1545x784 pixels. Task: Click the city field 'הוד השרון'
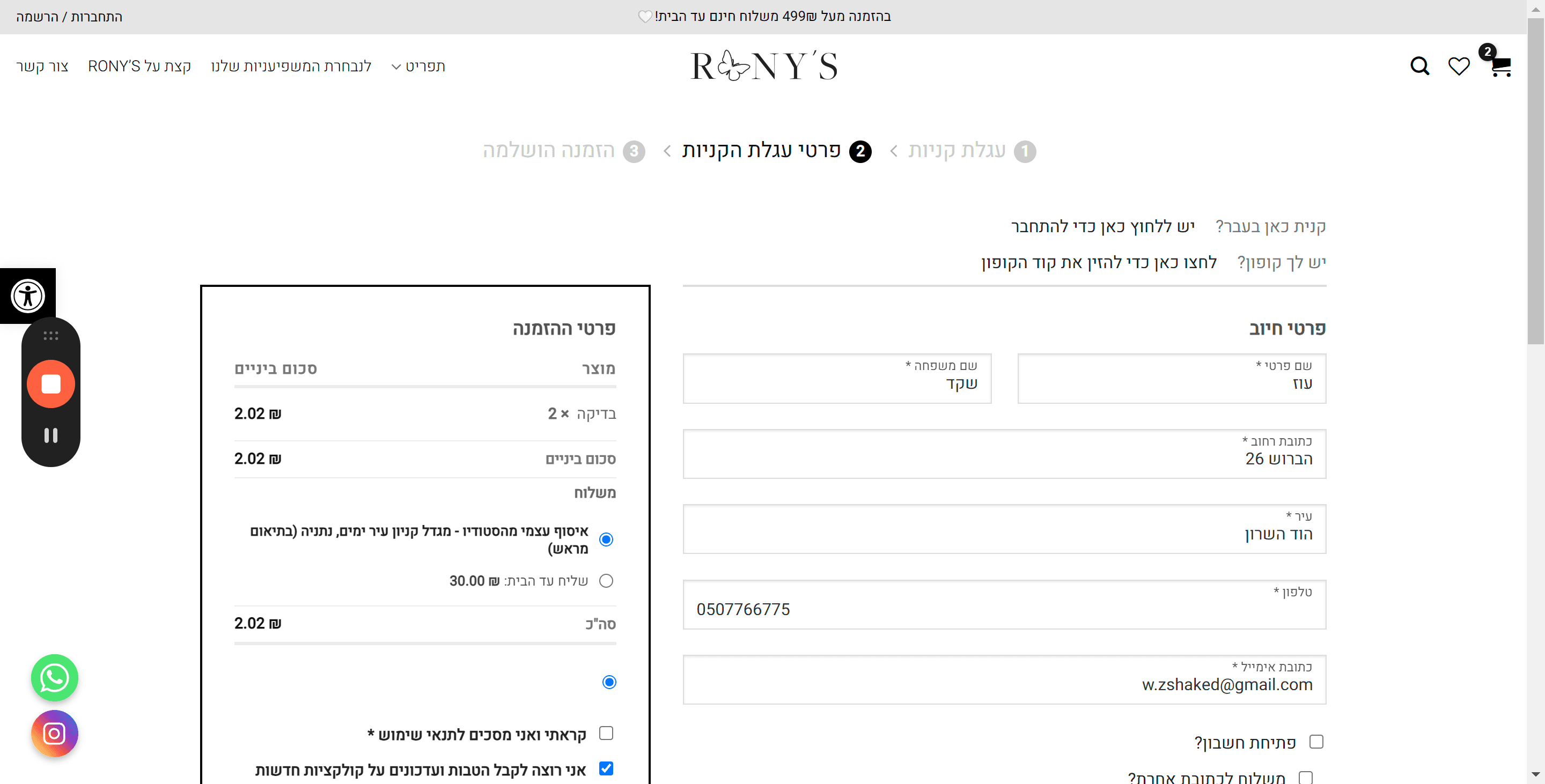[x=1004, y=529]
